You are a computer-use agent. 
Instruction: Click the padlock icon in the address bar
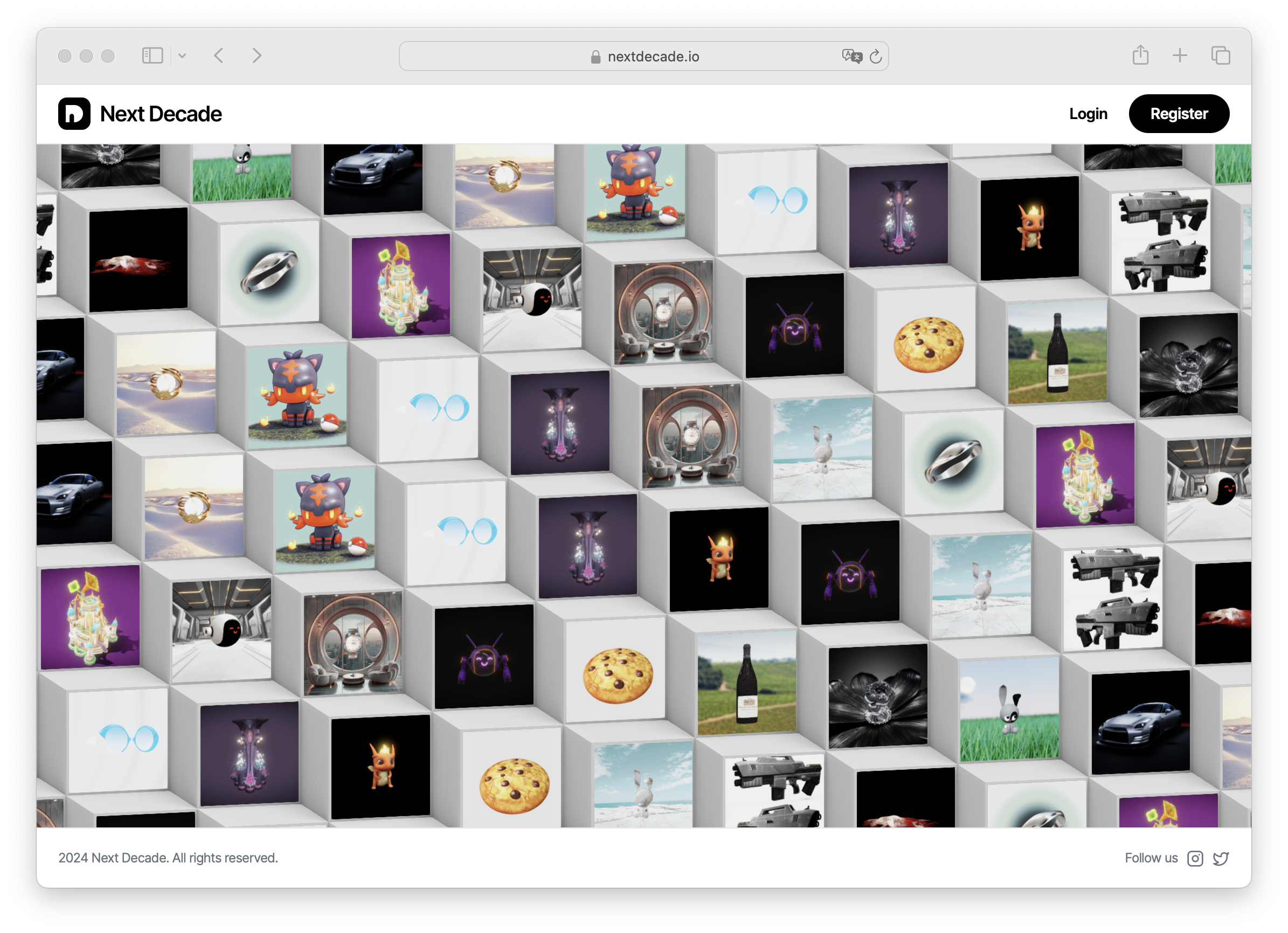(x=595, y=57)
